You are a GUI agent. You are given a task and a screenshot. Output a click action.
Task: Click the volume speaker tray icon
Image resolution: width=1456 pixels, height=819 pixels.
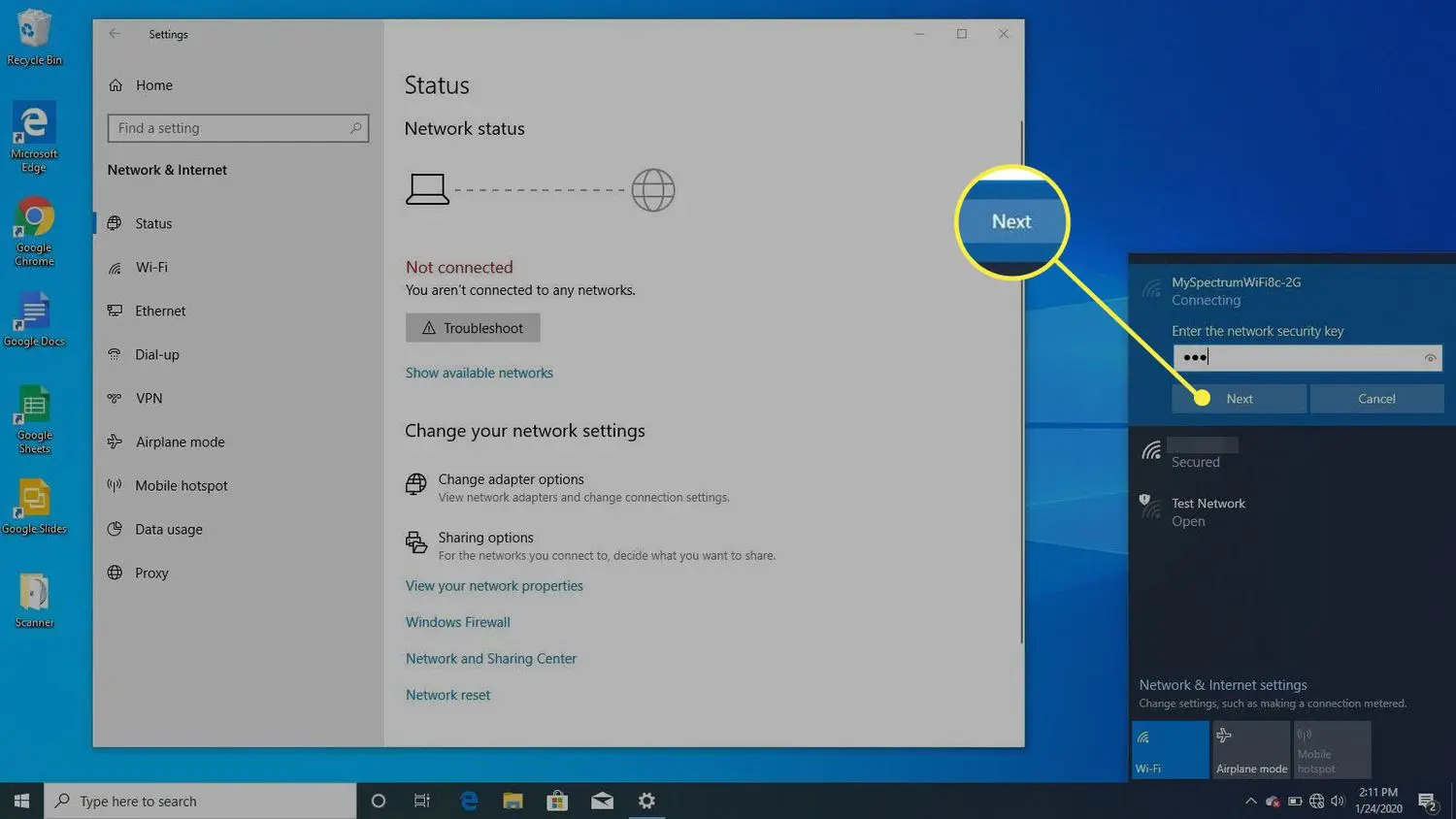1338,802
